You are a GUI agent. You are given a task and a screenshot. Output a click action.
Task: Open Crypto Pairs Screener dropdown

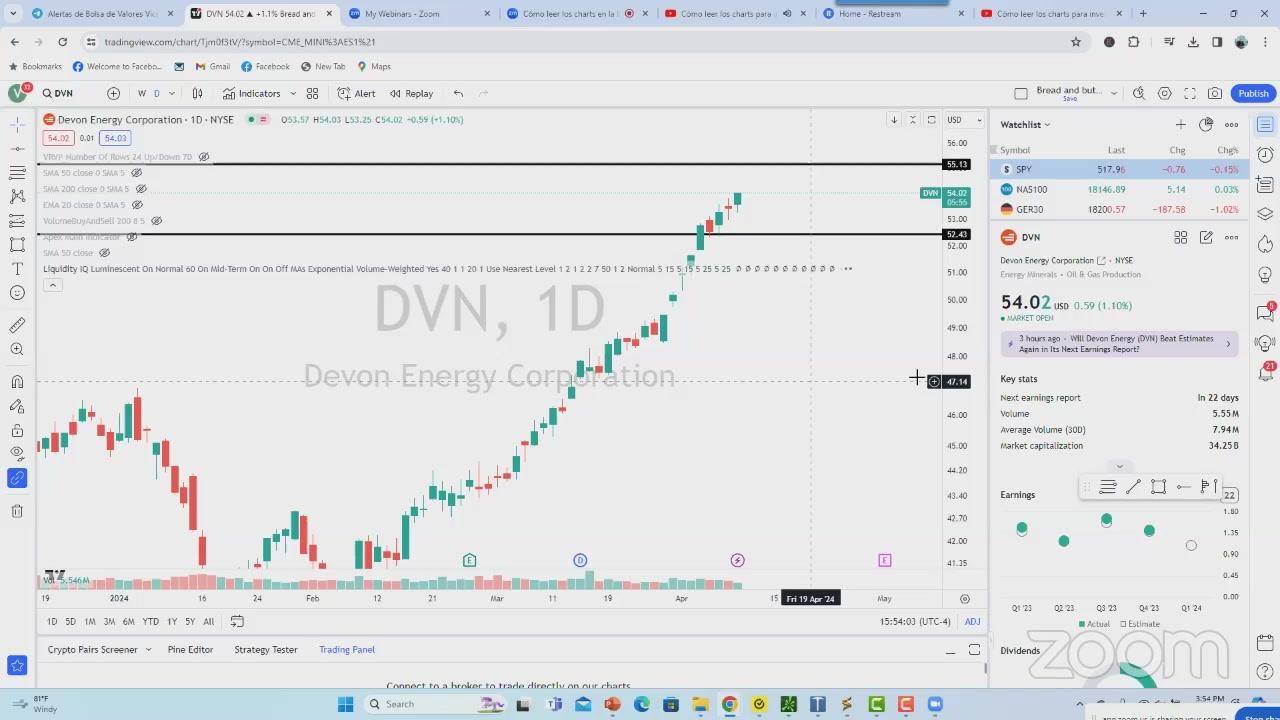tap(148, 650)
